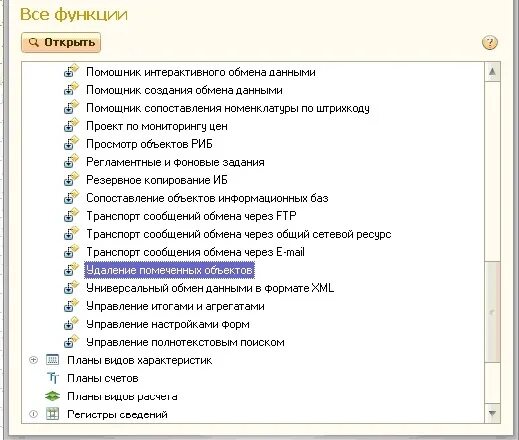Screen dimensions: 519x440
Task: Click icon beside Транспорт сообщений обмена через FTP
Action: tap(71, 215)
